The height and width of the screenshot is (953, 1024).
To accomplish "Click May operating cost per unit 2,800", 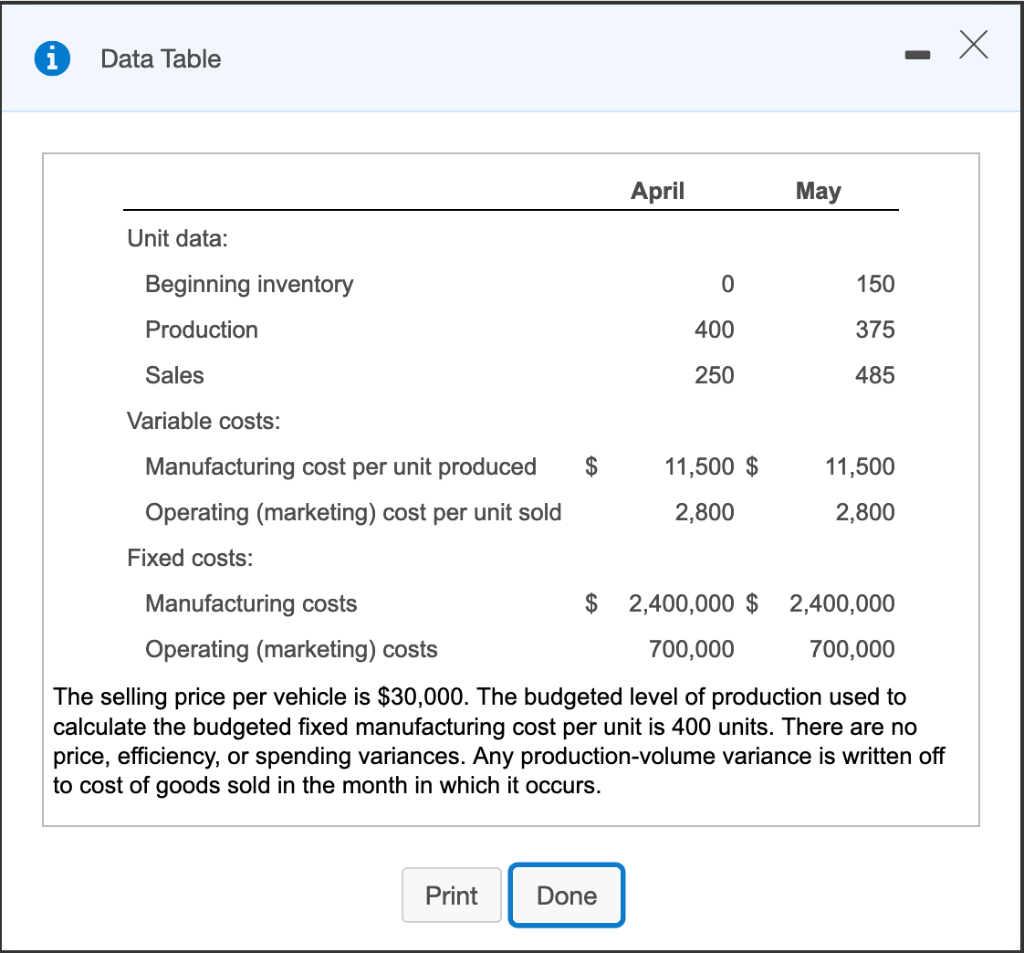I will pos(865,513).
